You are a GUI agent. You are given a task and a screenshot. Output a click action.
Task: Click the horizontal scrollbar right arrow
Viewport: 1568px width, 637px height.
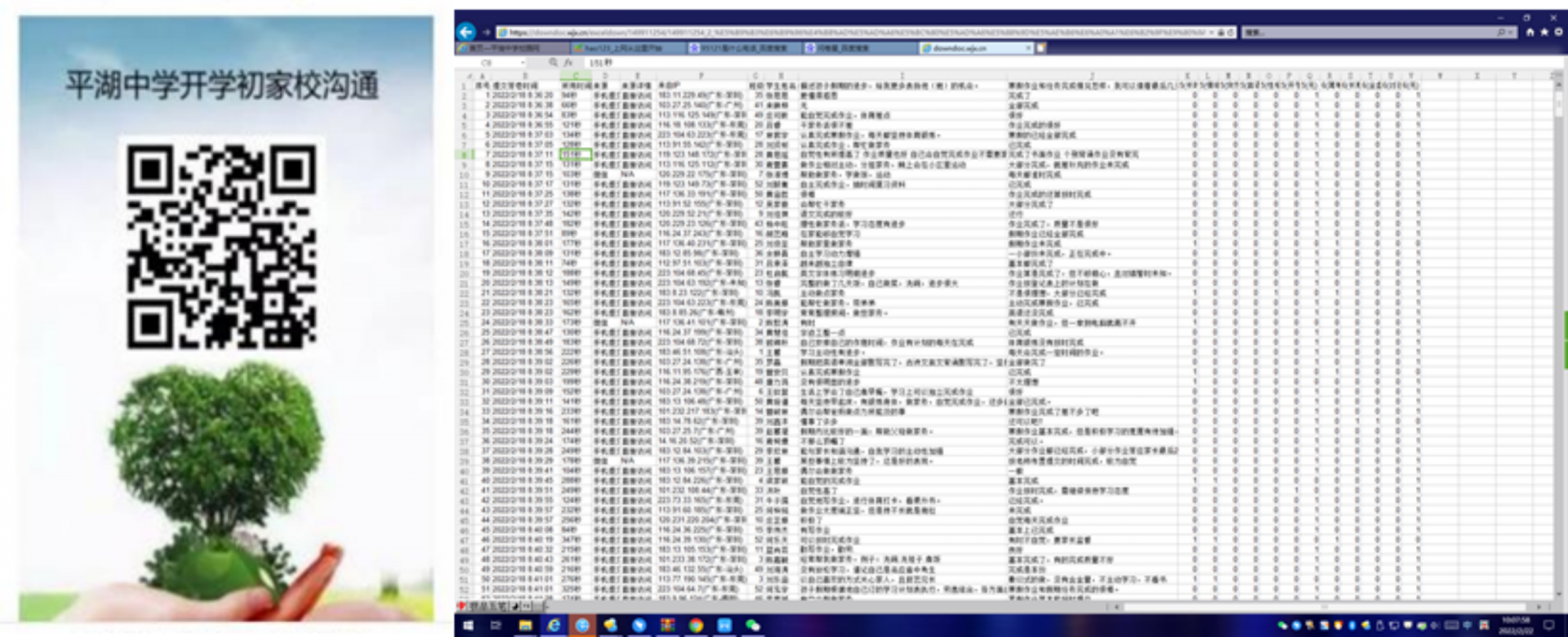click(1539, 607)
